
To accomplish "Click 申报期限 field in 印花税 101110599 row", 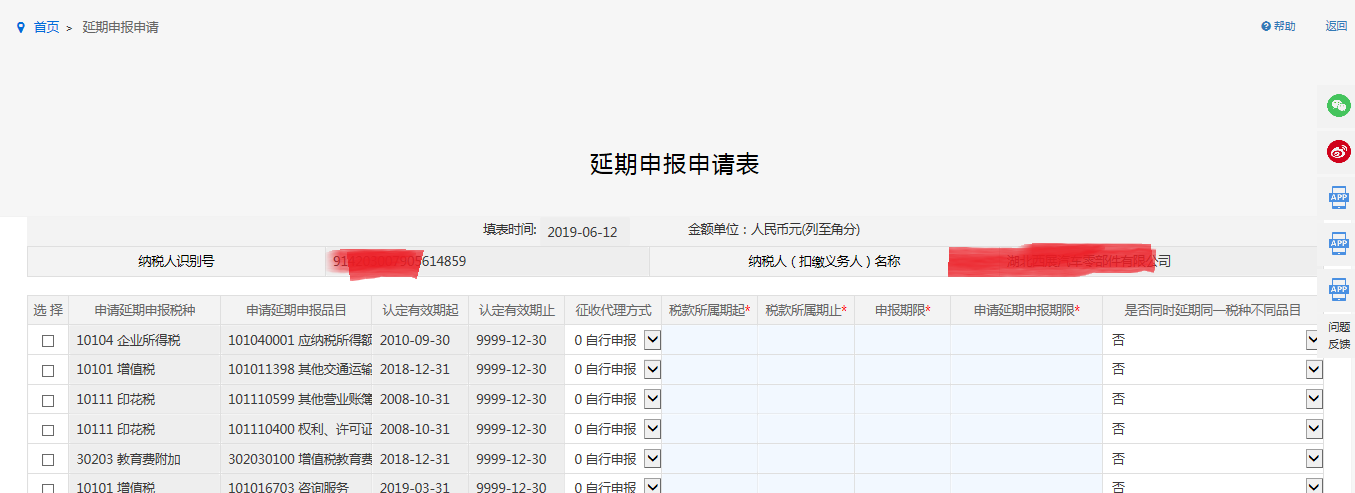I will coord(902,400).
